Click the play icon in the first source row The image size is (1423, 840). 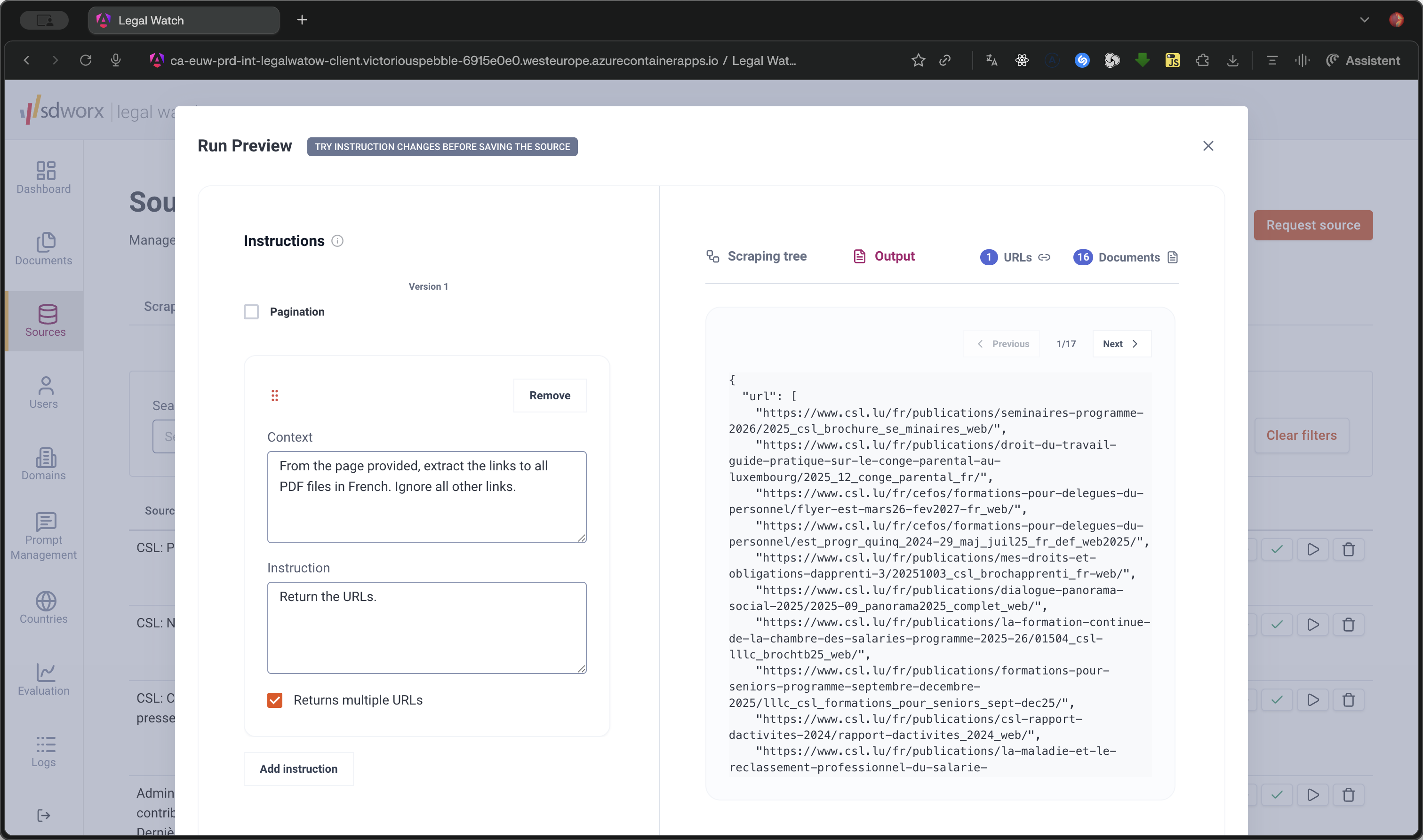[1313, 550]
